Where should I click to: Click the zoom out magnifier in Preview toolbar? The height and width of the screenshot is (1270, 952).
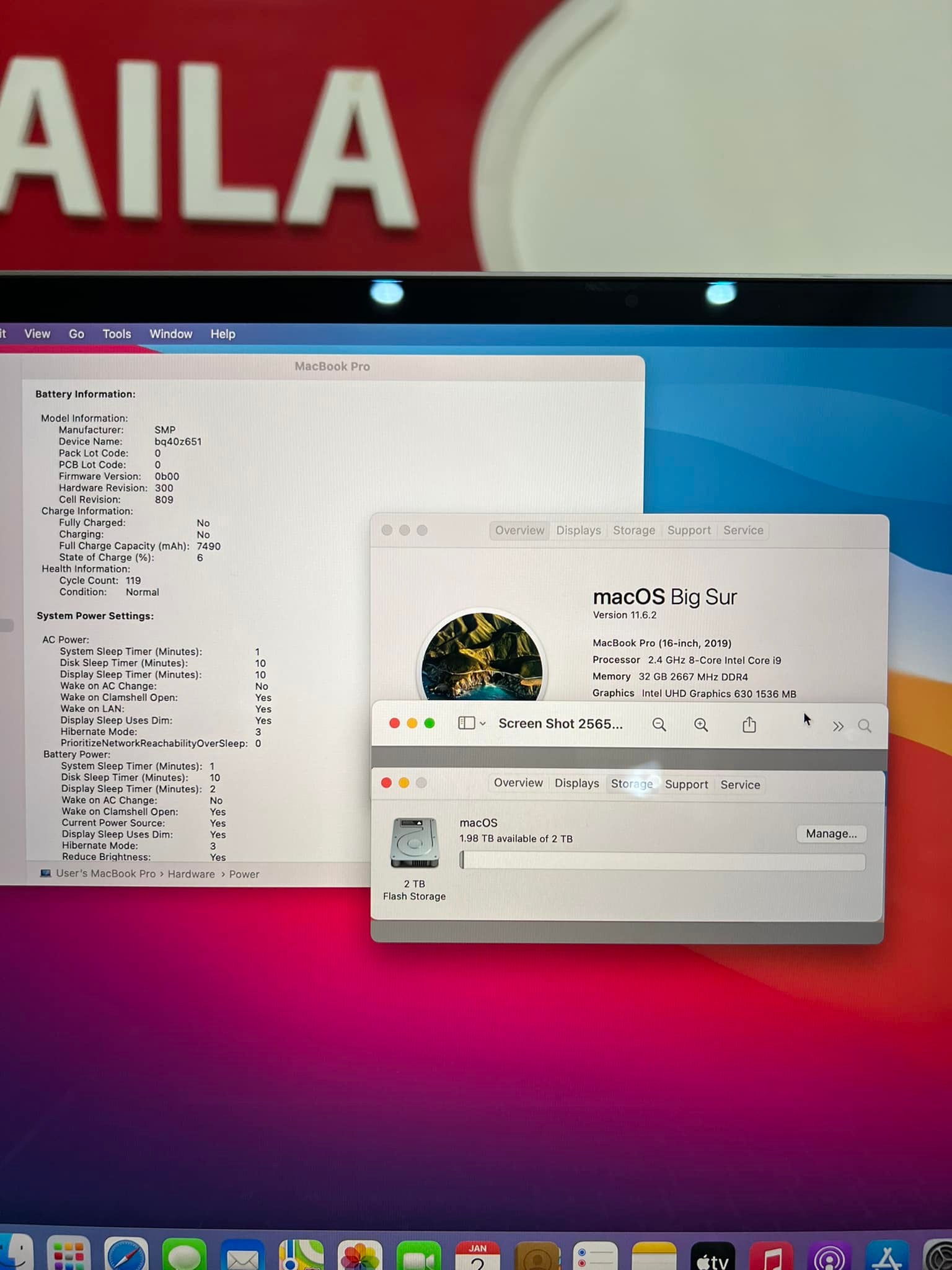click(659, 725)
